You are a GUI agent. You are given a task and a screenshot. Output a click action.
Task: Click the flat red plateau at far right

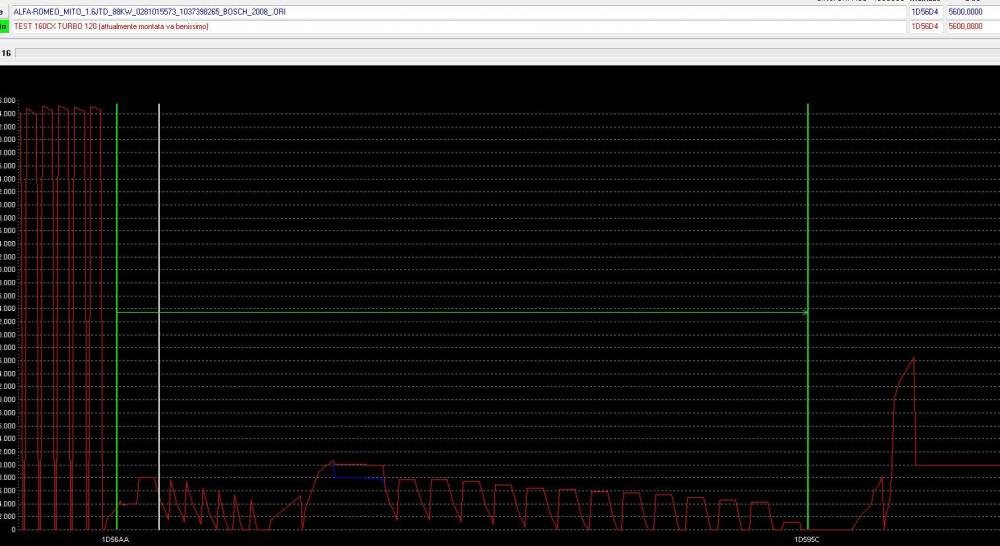click(x=958, y=466)
